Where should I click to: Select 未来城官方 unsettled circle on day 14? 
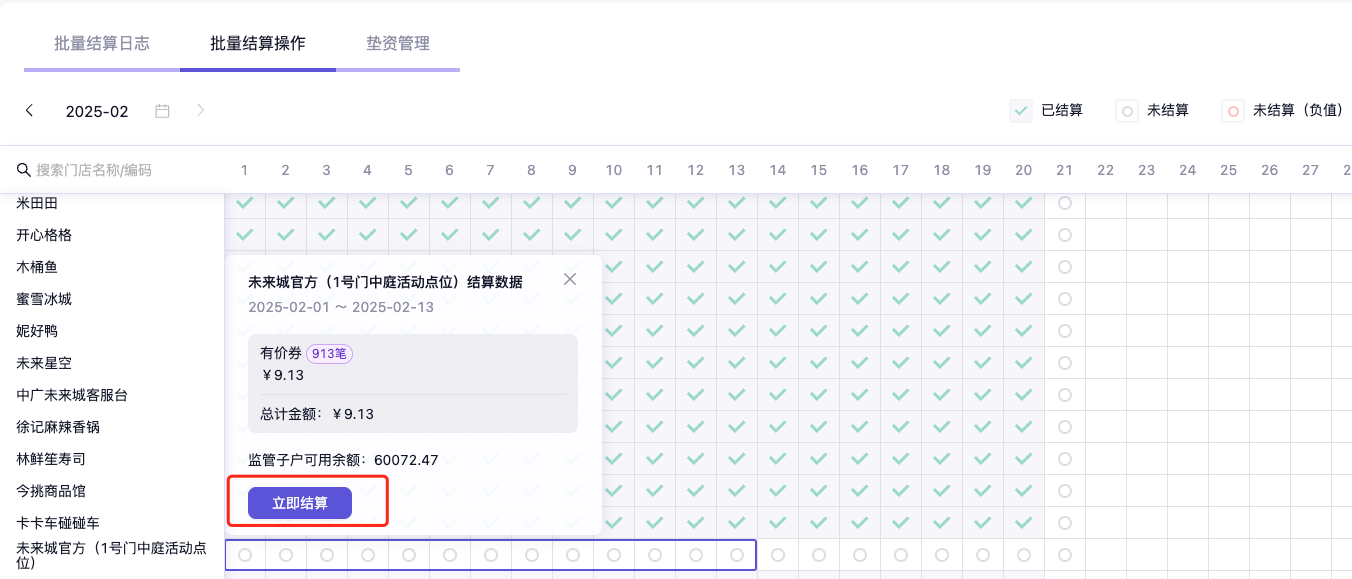click(778, 554)
